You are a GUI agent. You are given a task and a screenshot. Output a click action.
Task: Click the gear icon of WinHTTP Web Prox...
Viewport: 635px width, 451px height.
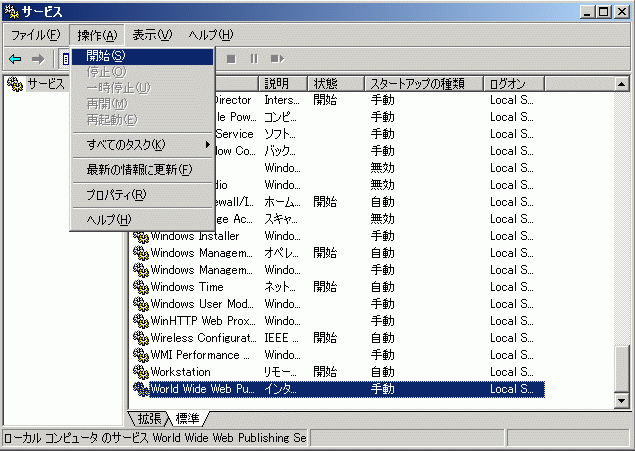coord(141,321)
